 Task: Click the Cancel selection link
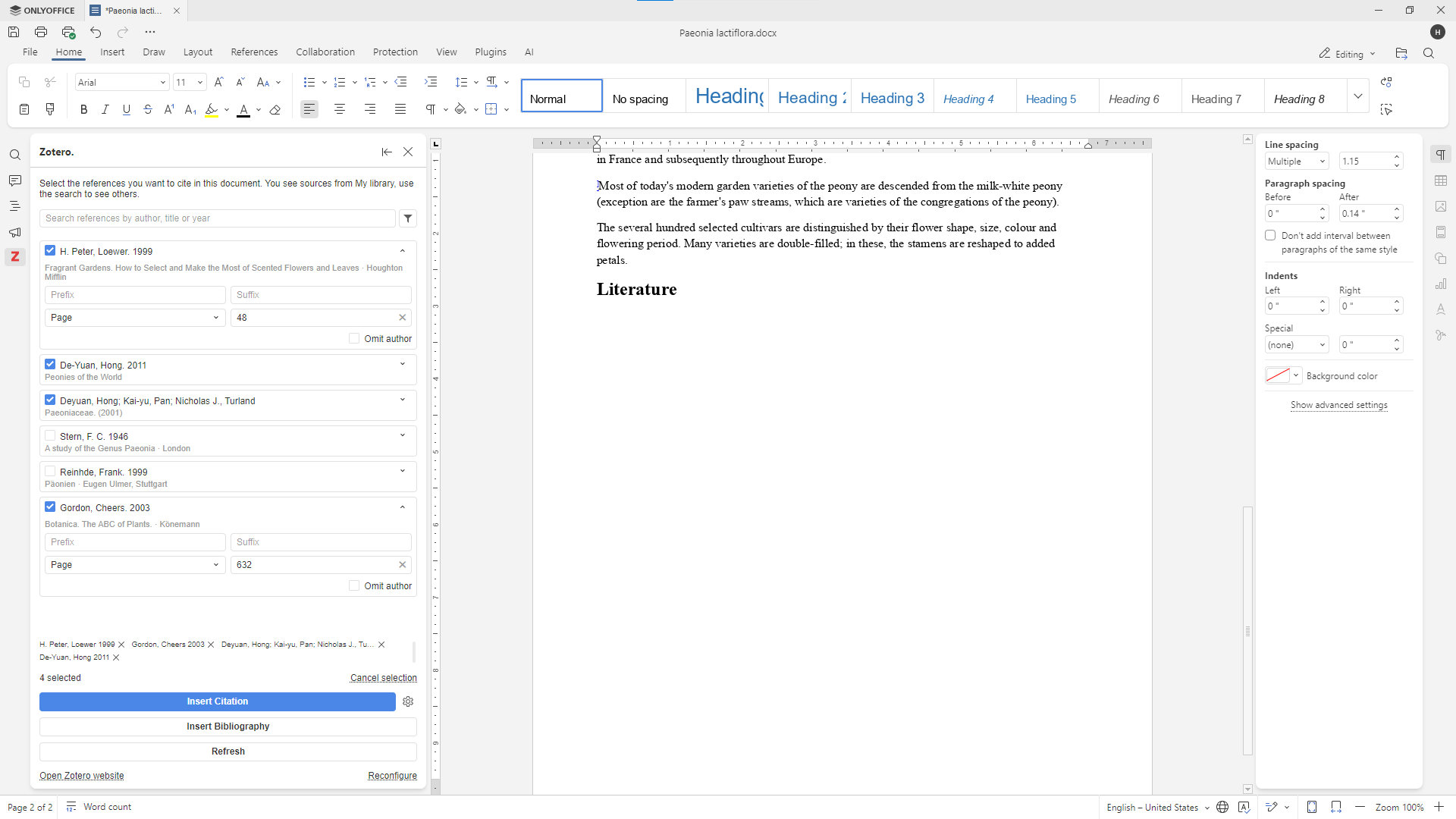point(384,678)
